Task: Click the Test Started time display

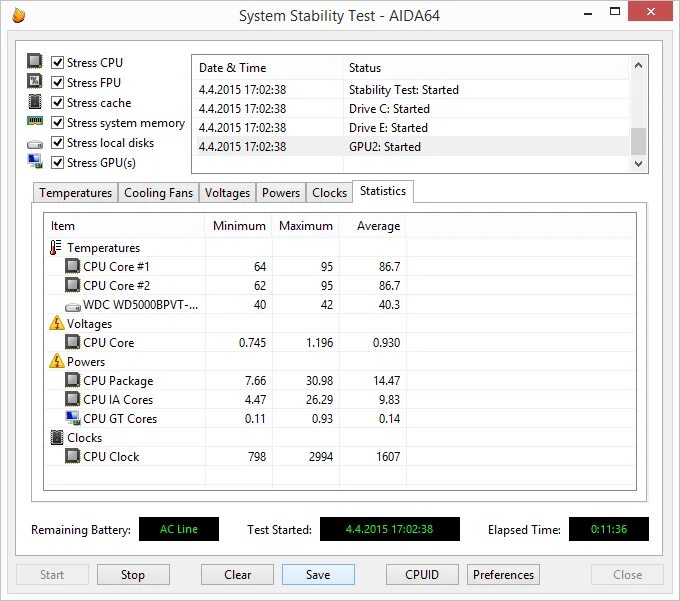Action: (x=389, y=529)
